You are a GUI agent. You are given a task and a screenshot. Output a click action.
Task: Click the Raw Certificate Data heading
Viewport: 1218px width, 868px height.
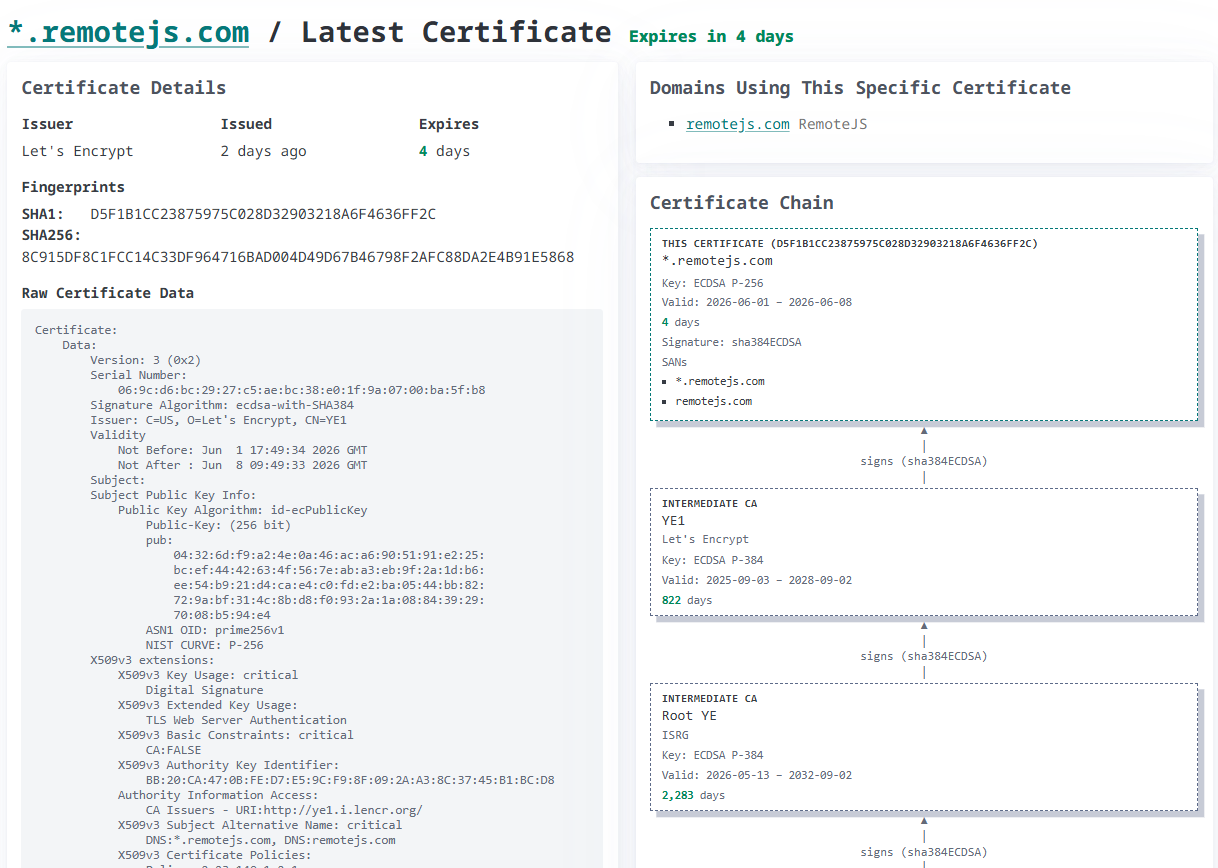[108, 293]
